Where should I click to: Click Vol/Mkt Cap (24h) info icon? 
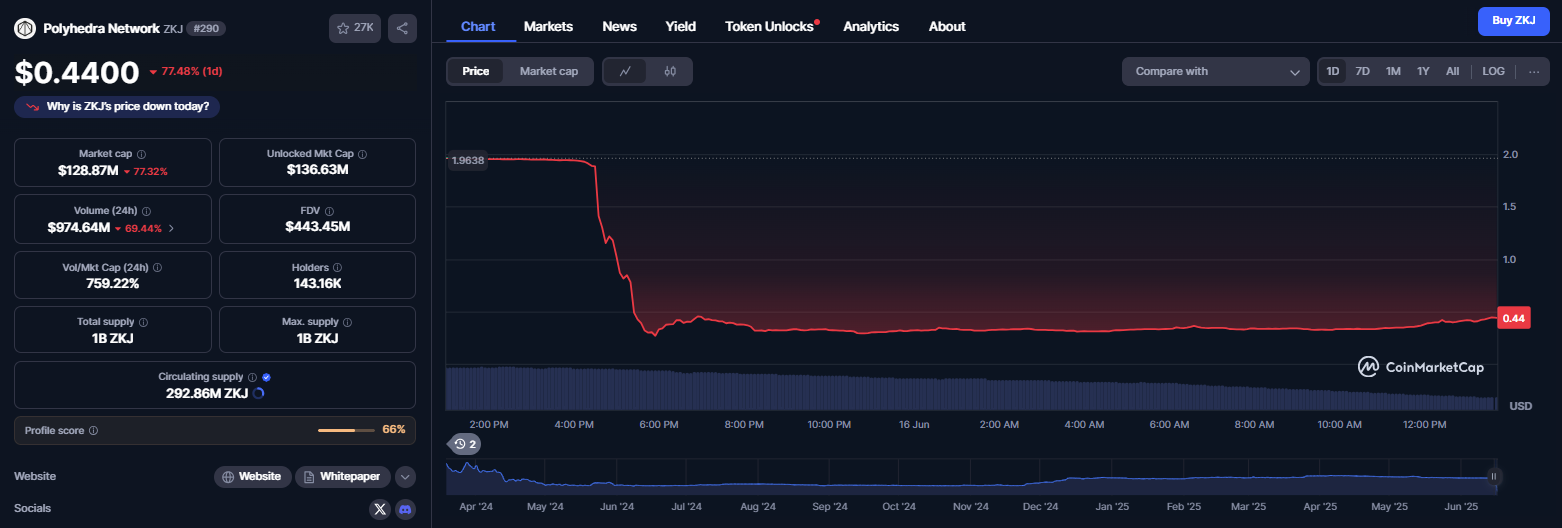point(157,268)
